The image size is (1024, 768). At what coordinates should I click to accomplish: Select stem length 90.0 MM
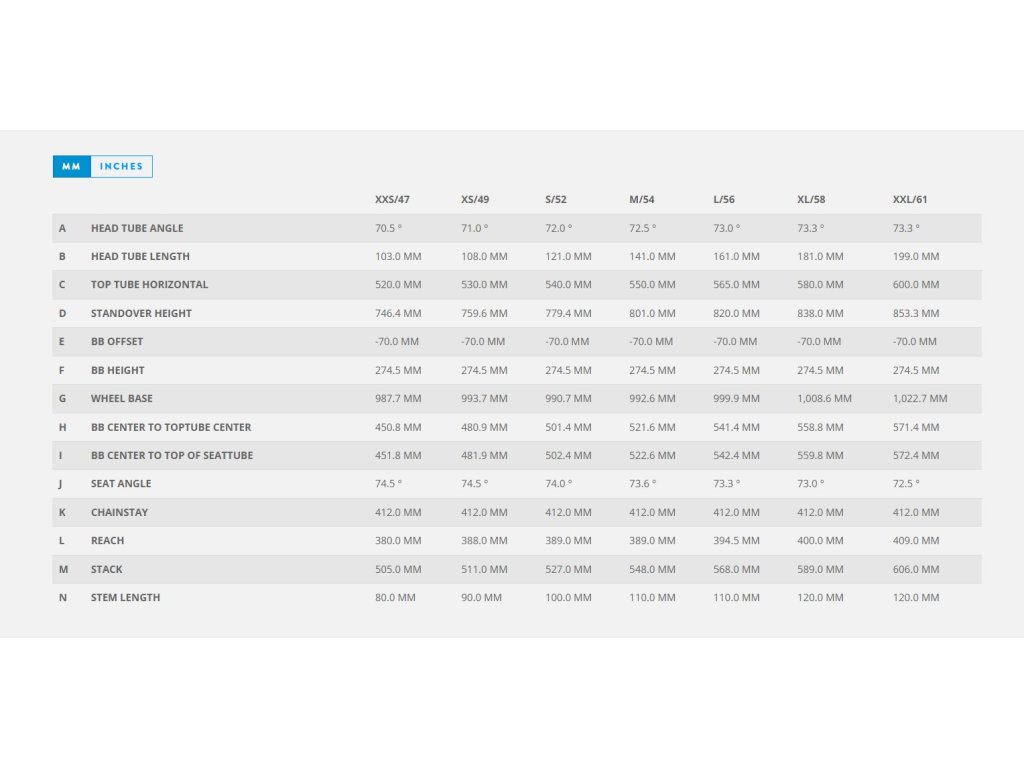point(481,598)
